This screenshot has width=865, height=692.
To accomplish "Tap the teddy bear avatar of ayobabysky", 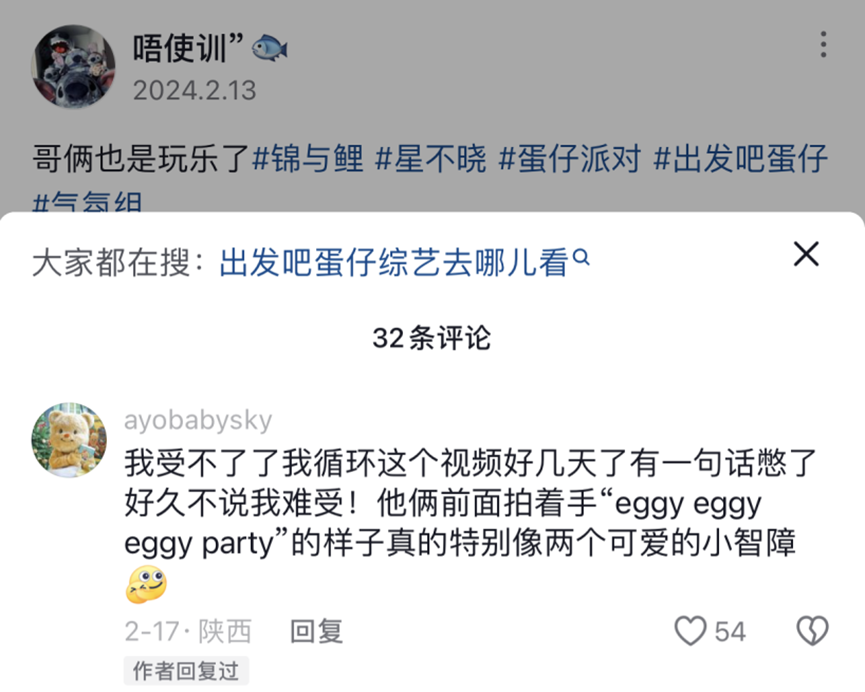I will point(68,440).
